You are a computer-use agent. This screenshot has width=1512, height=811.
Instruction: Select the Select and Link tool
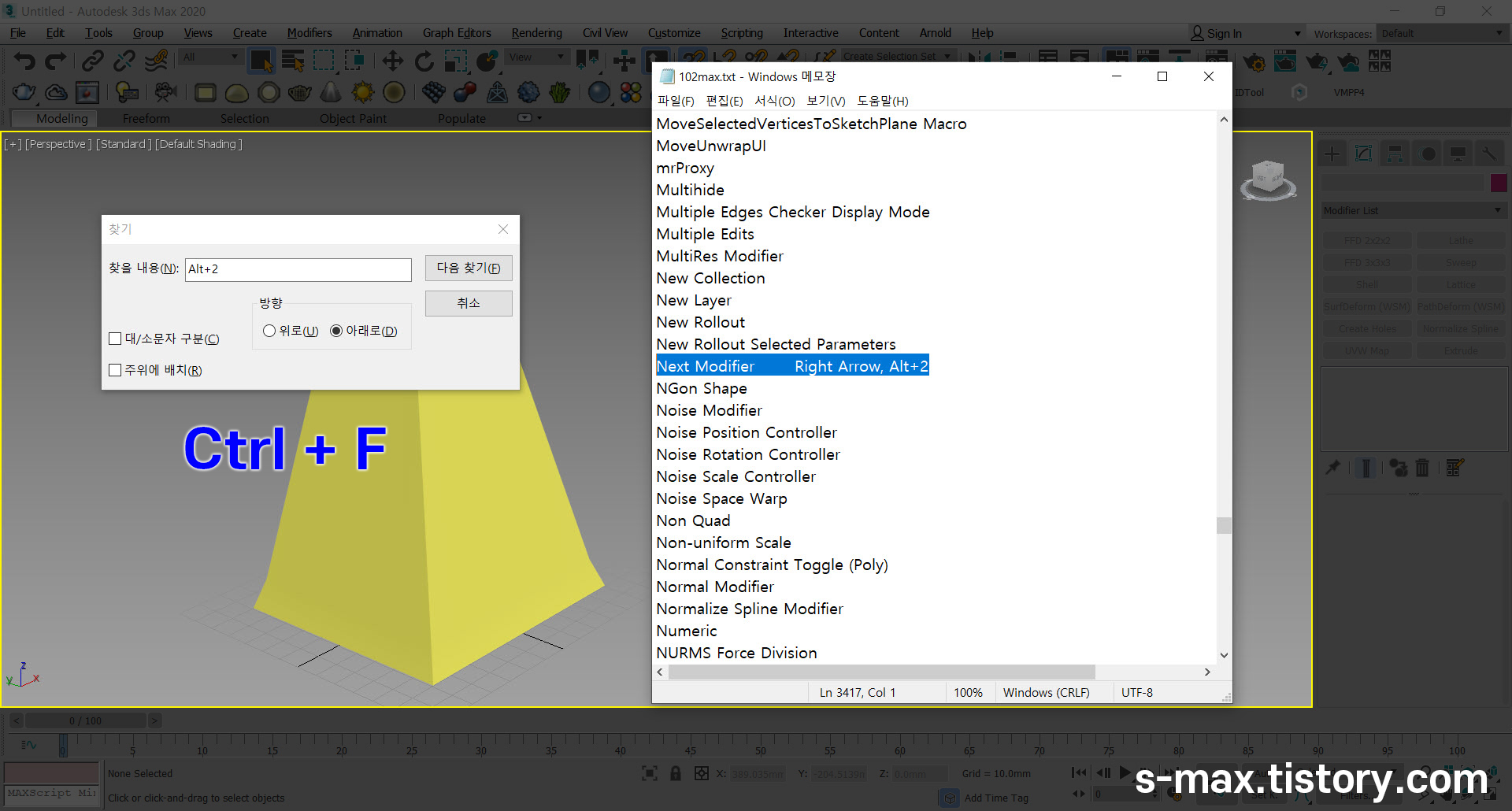93,61
